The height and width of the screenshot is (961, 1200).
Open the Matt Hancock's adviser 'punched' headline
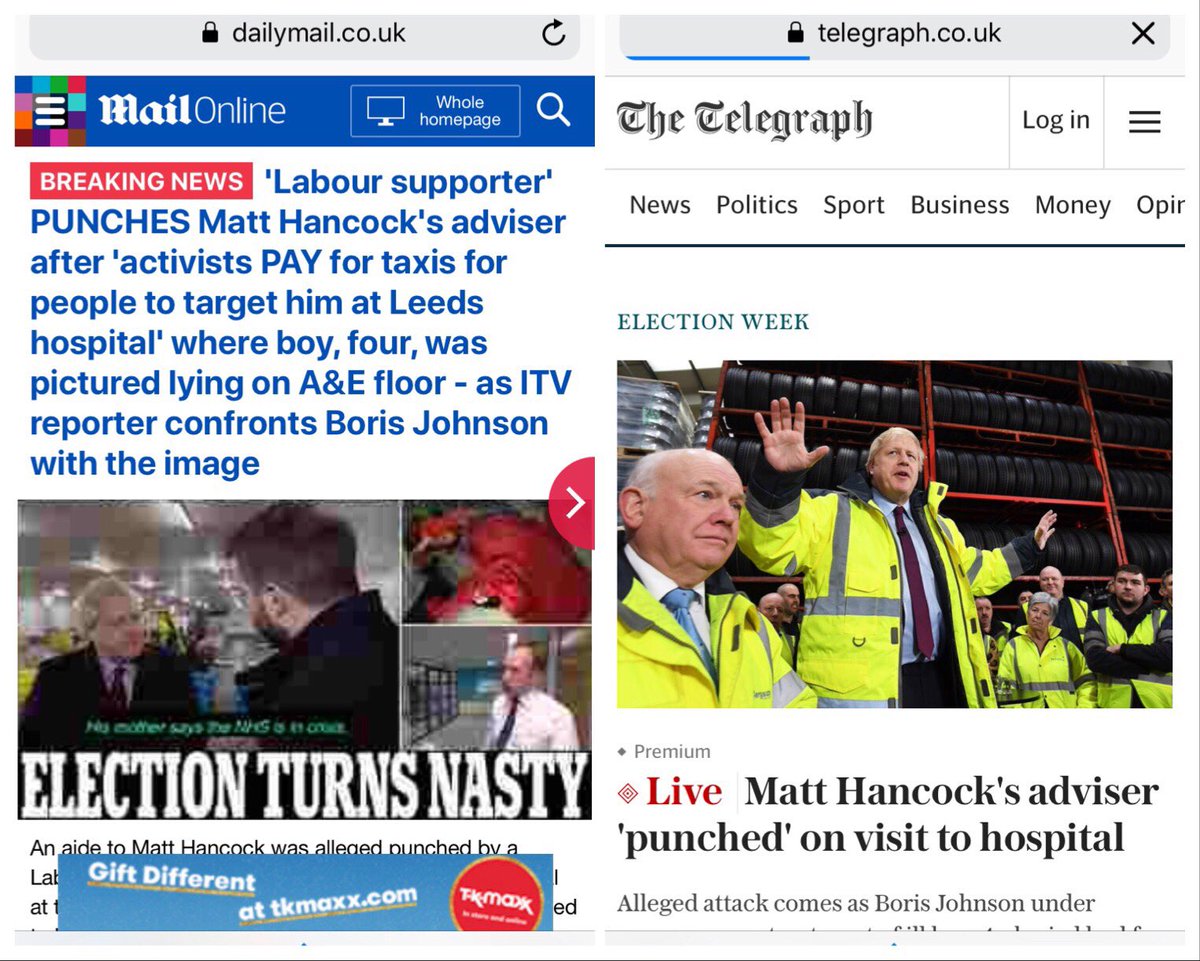coord(888,814)
